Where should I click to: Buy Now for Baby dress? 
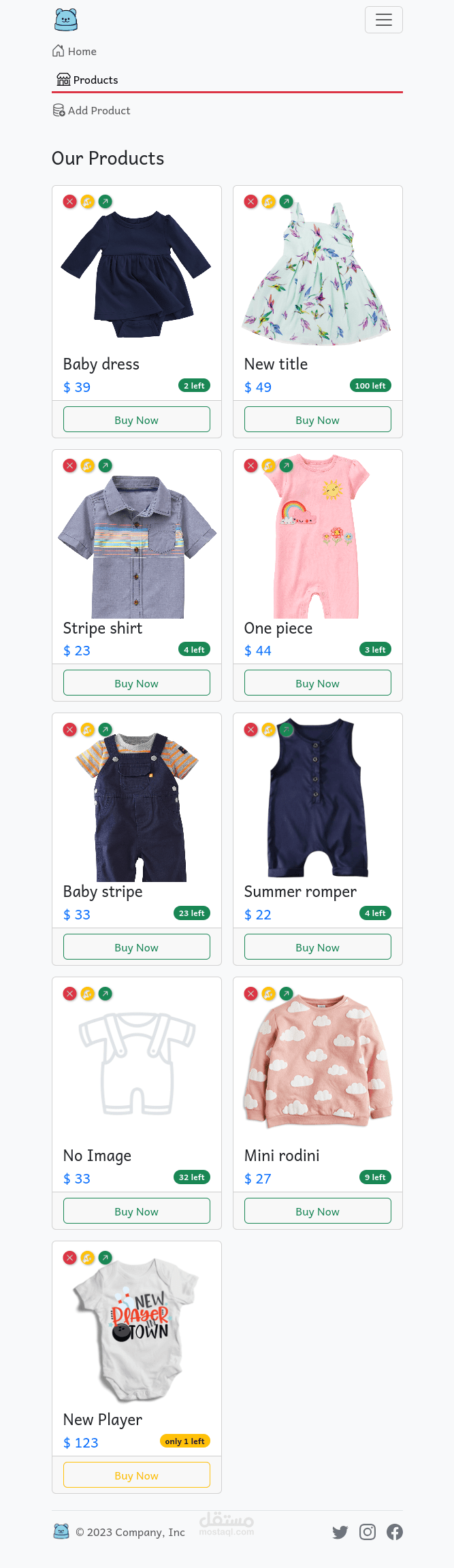(x=137, y=419)
